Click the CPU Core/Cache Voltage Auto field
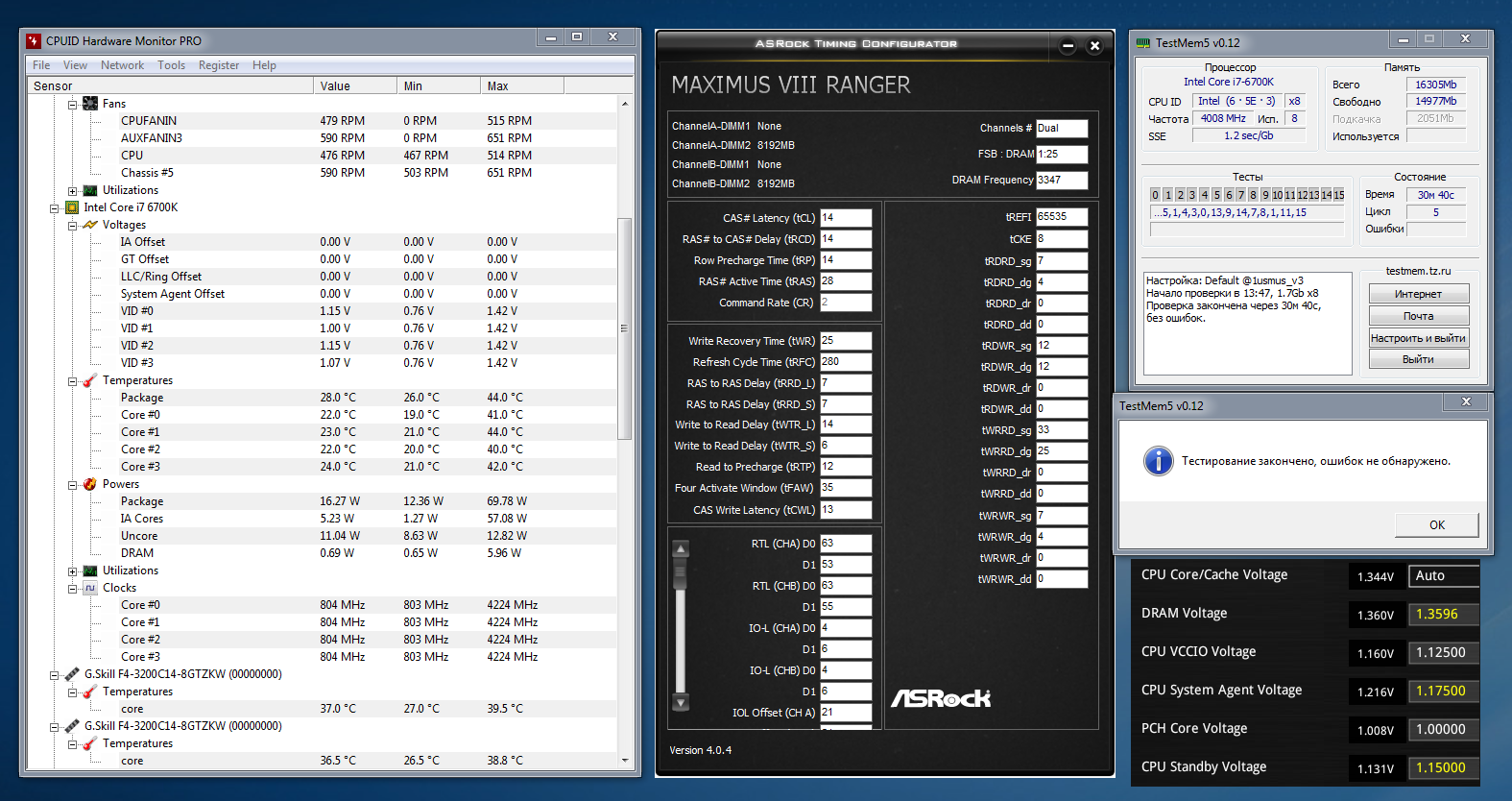The height and width of the screenshot is (801, 1512). pos(1443,576)
